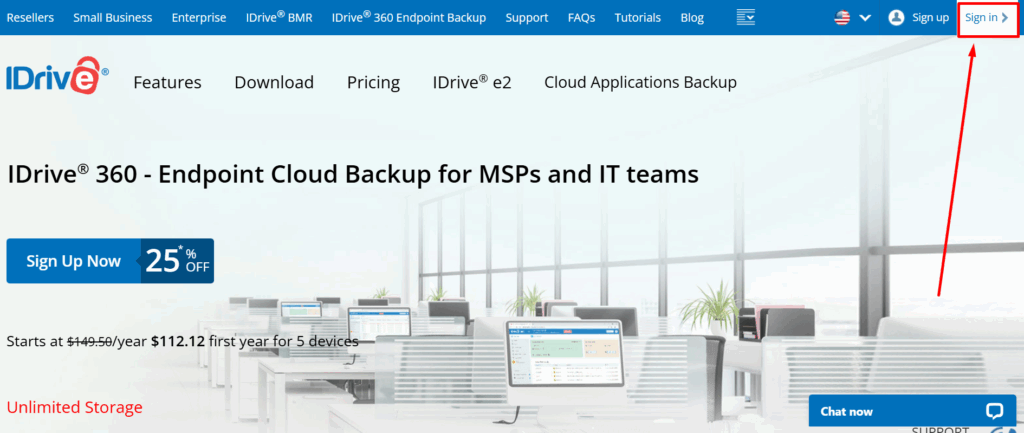Click the 25% OFF badge

178,261
